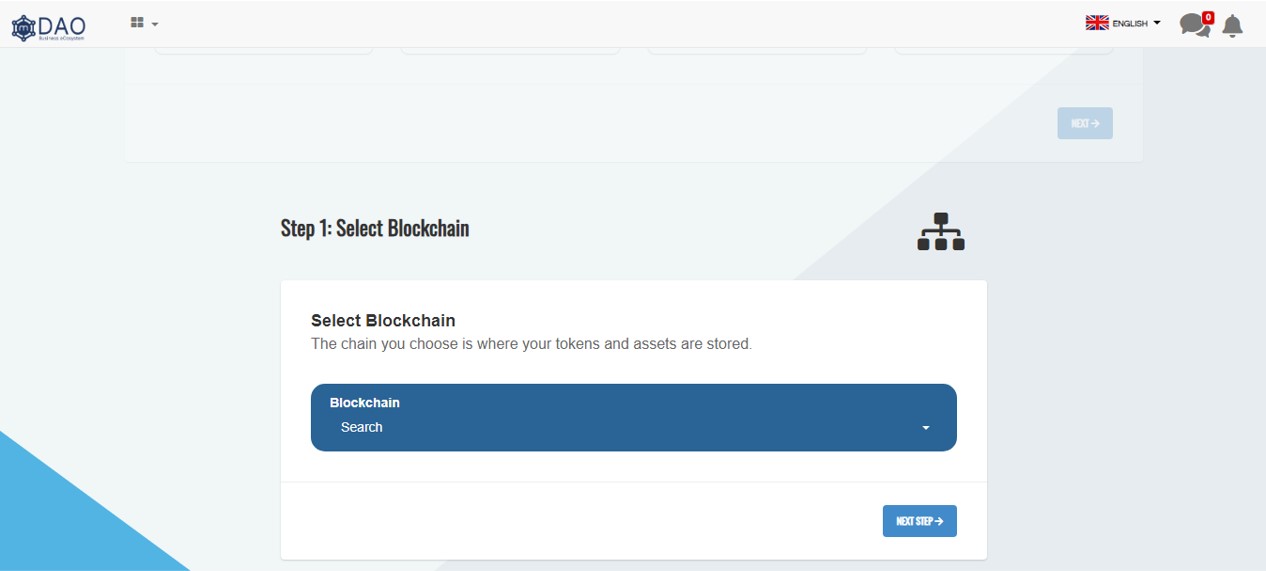Click the DAO logo in the header
This screenshot has width=1266, height=571.
[x=48, y=26]
